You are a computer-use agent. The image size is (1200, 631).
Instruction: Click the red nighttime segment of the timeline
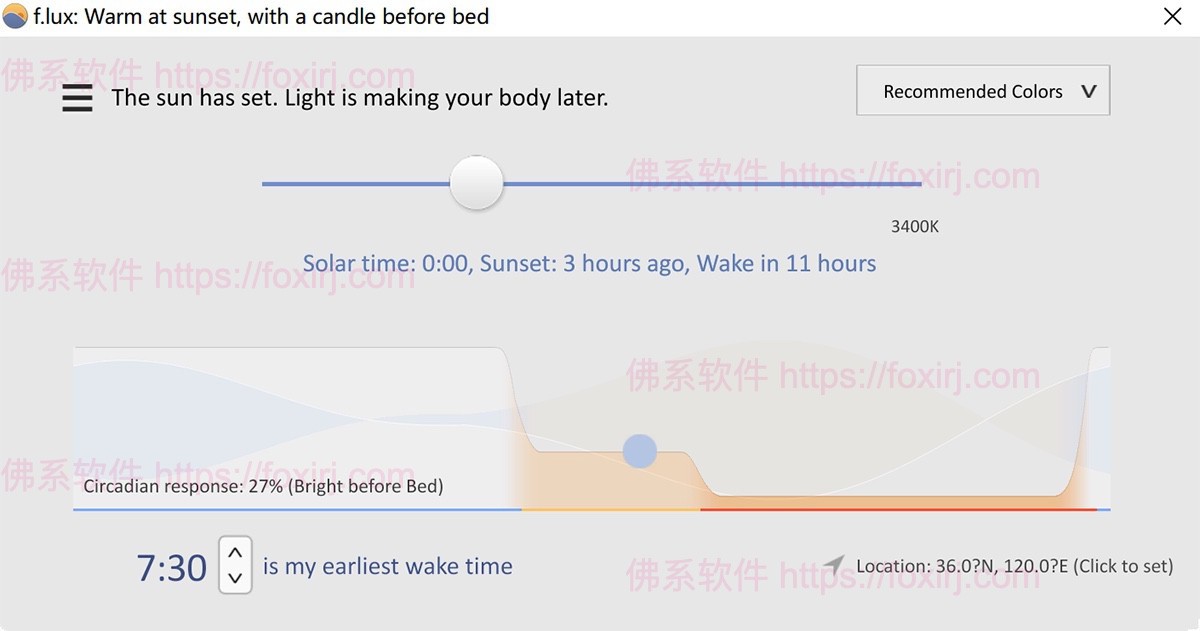pyautogui.click(x=900, y=510)
